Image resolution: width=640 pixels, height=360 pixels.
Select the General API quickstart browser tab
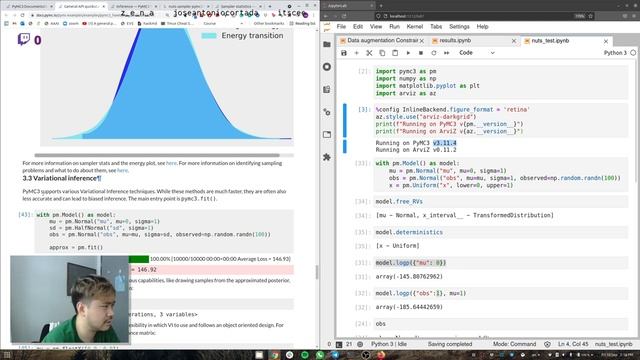(81, 7)
